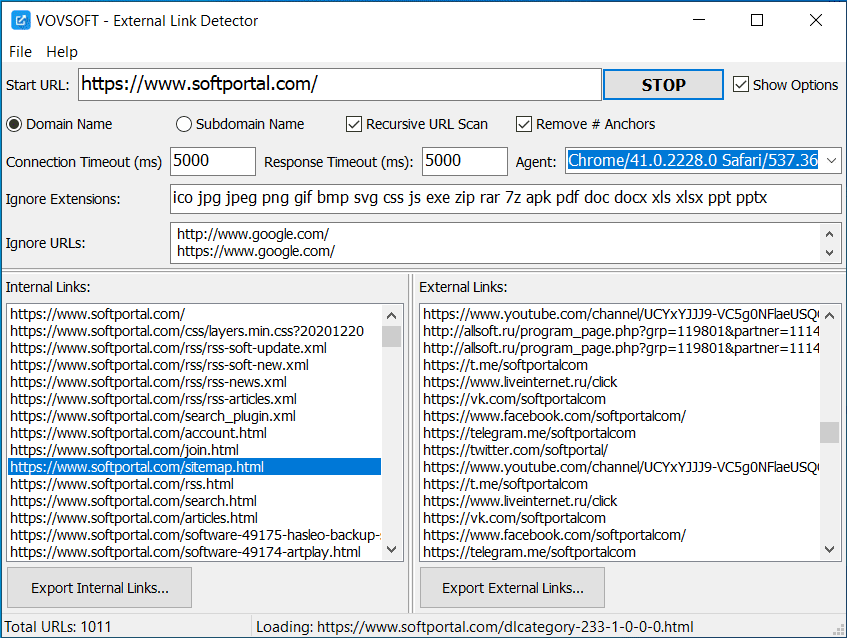This screenshot has height=638, width=847.
Task: Expand the Agent dropdown list
Action: (x=831, y=161)
